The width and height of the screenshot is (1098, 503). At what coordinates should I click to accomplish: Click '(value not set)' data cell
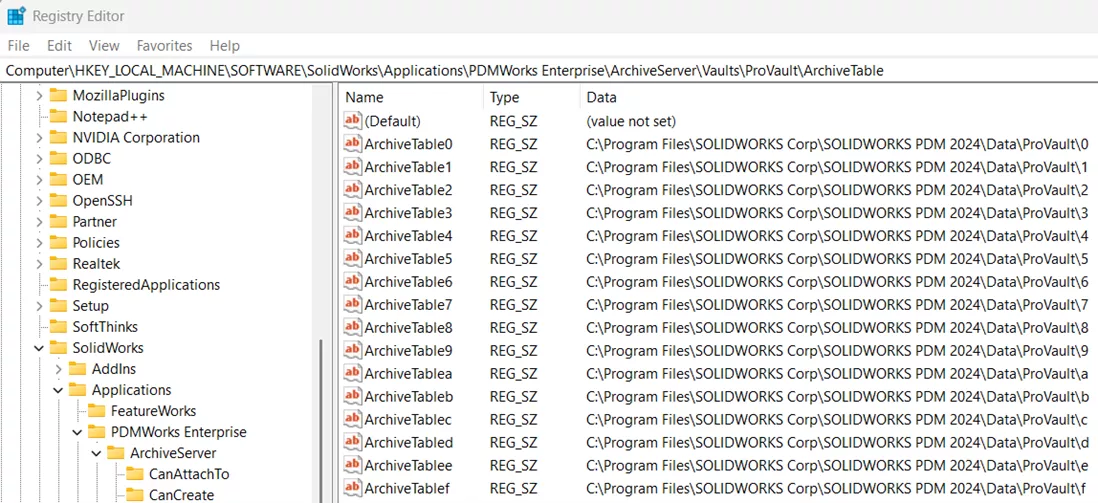(x=631, y=121)
